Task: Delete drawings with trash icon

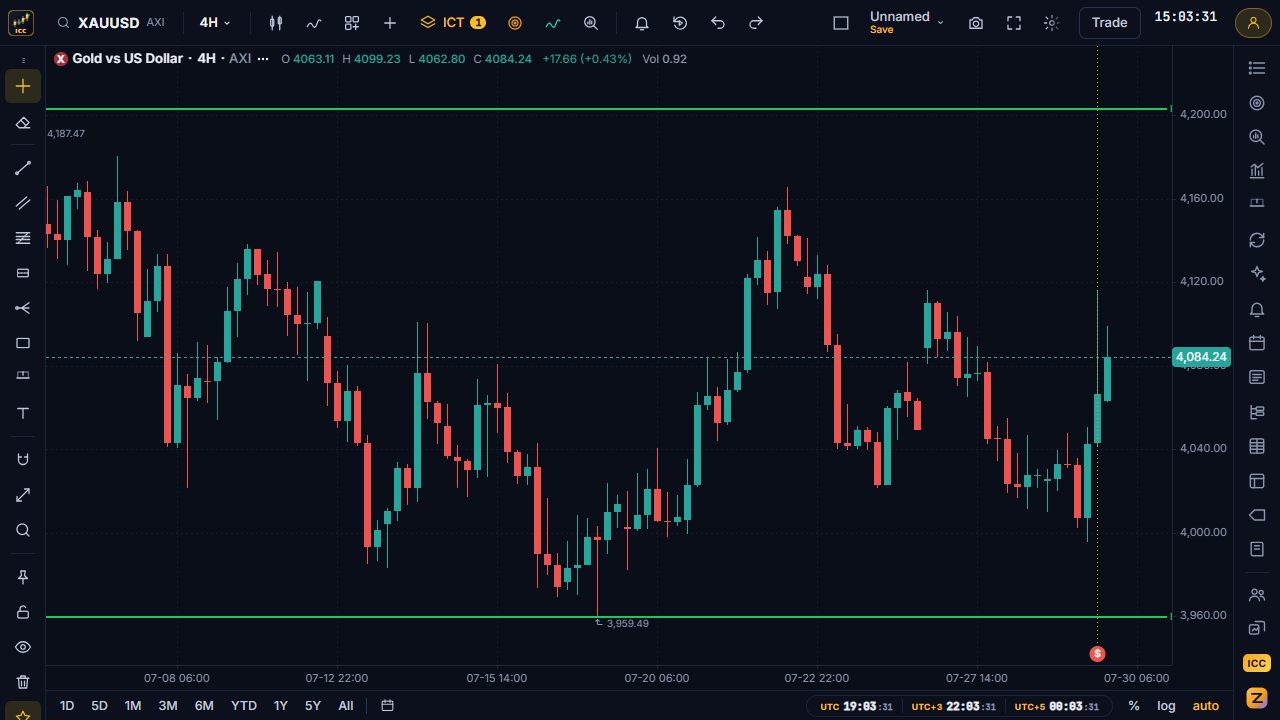Action: coord(23,682)
